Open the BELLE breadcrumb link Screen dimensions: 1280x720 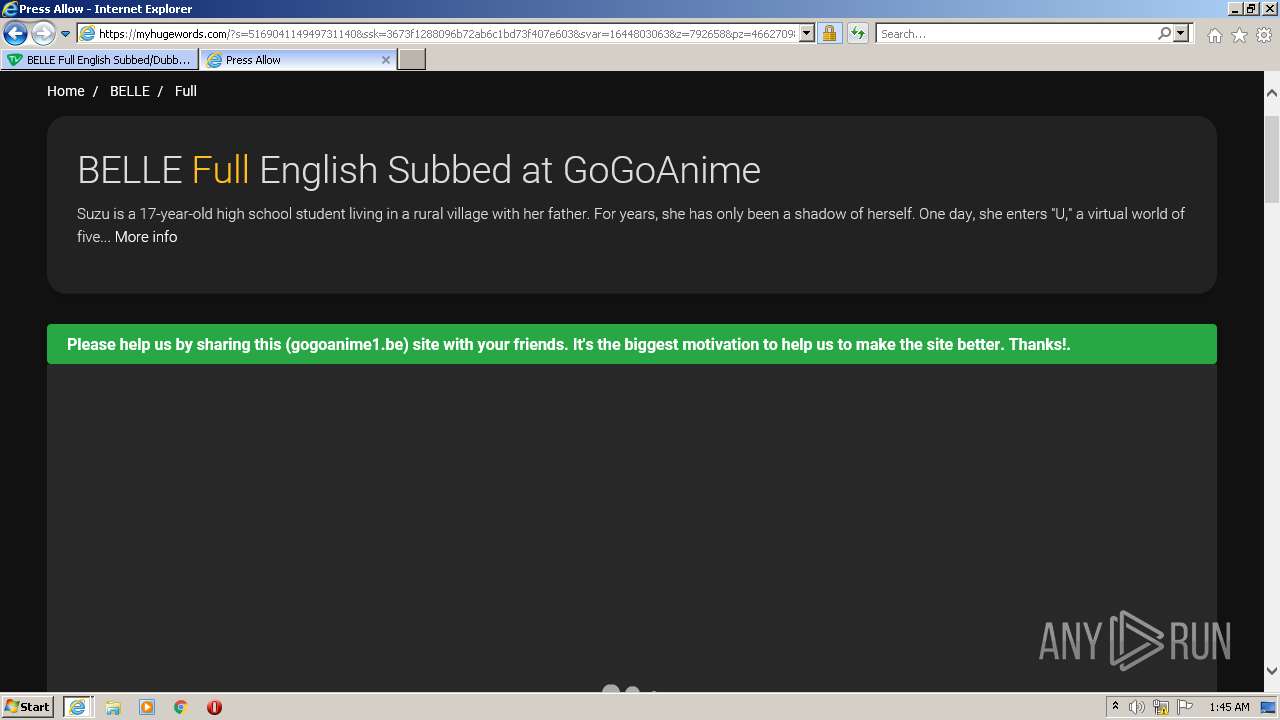coord(130,91)
